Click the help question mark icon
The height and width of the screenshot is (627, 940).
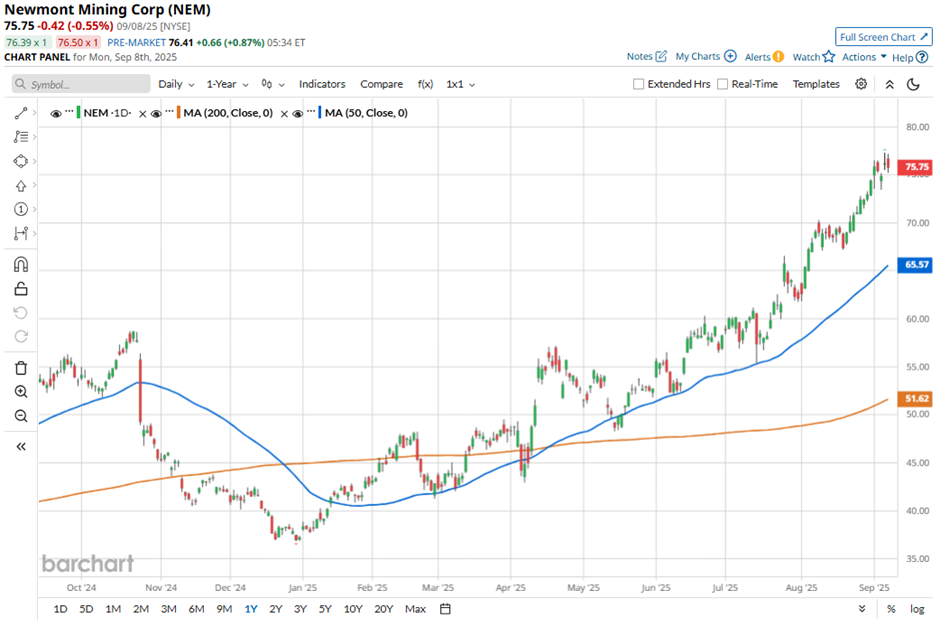click(922, 57)
